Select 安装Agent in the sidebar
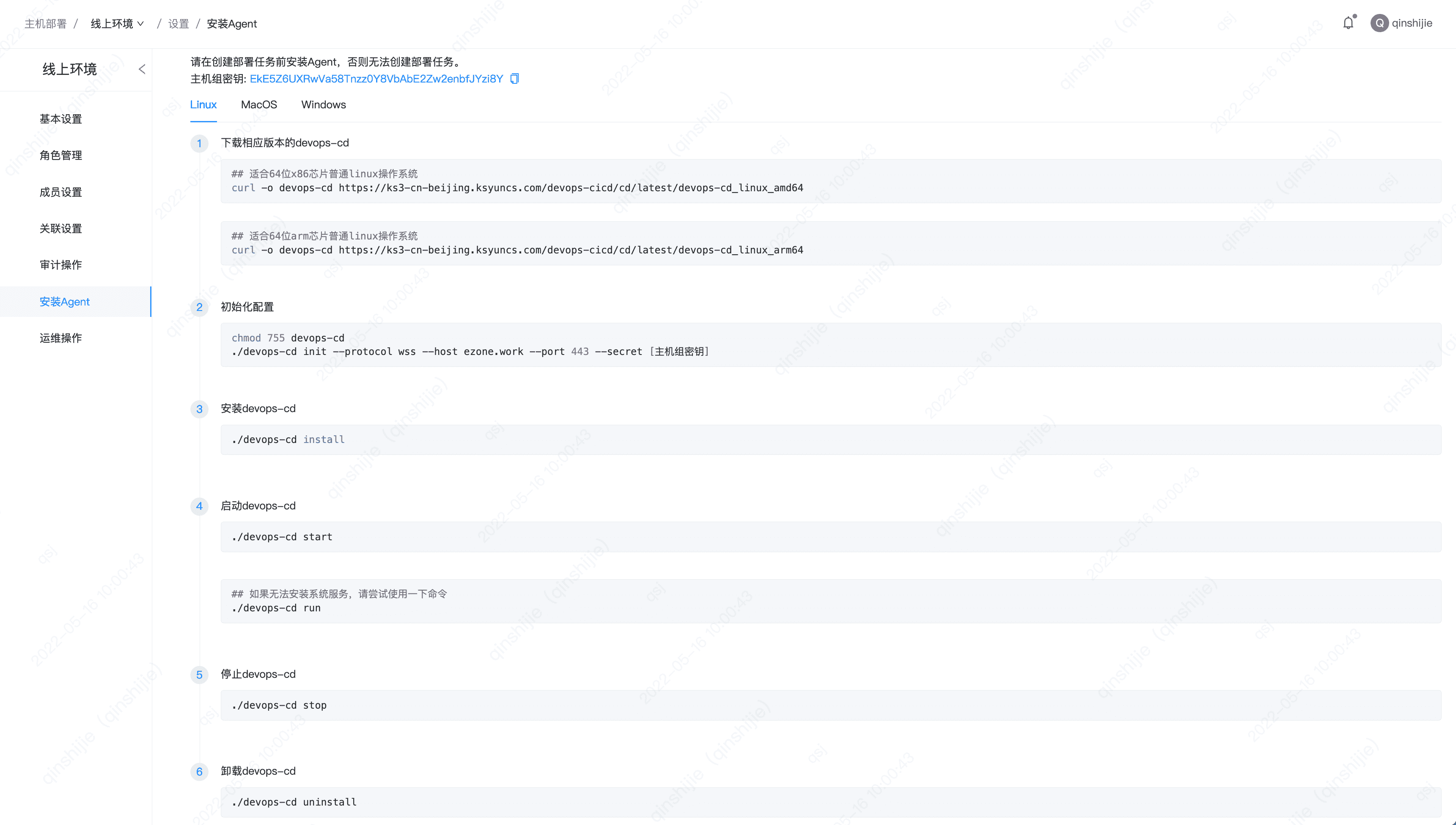The image size is (1456, 825). [65, 301]
